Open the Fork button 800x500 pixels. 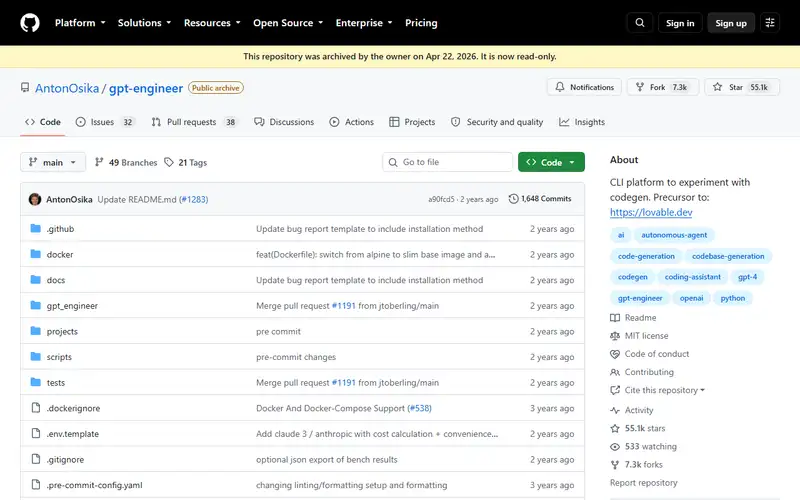663,87
